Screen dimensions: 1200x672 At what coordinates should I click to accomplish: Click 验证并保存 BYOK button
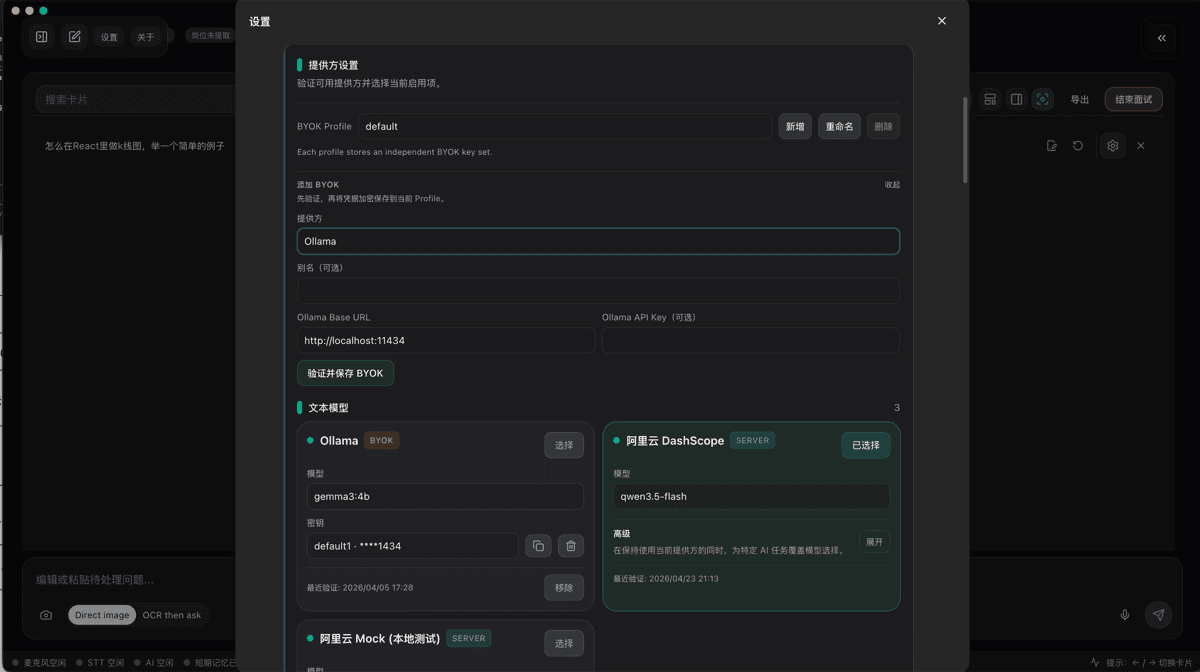345,373
